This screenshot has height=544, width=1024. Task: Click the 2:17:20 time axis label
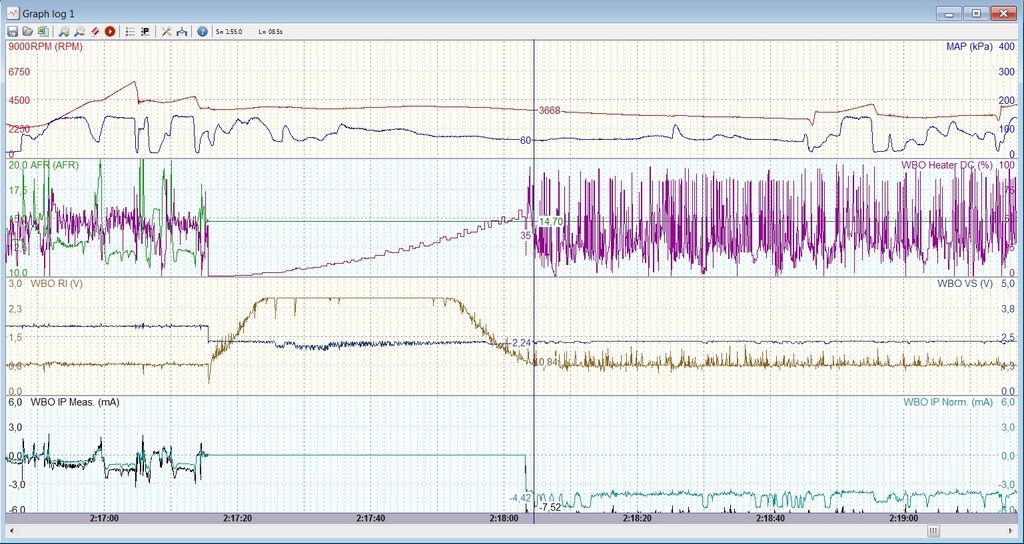238,518
